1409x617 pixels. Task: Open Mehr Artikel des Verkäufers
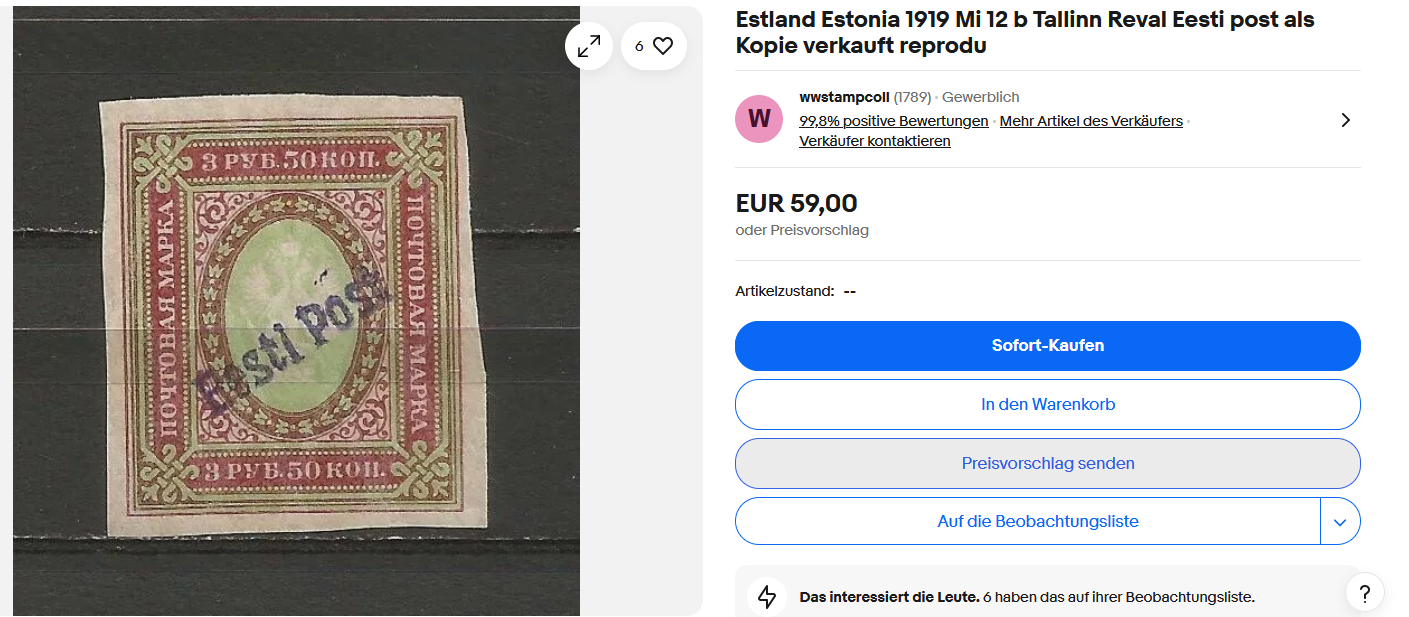click(x=1091, y=121)
